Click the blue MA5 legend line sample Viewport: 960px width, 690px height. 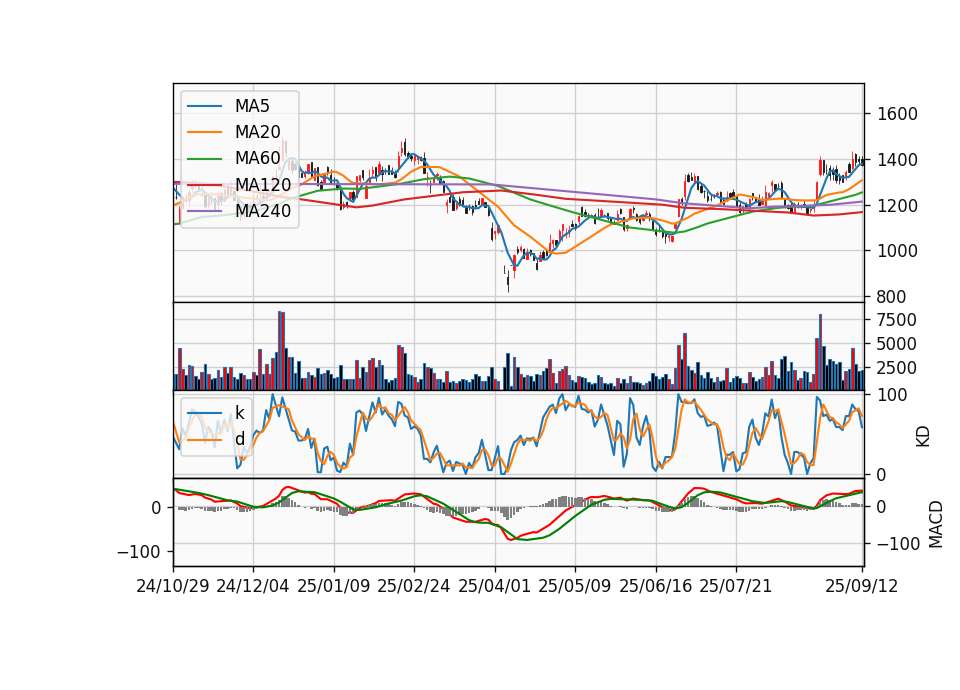204,106
